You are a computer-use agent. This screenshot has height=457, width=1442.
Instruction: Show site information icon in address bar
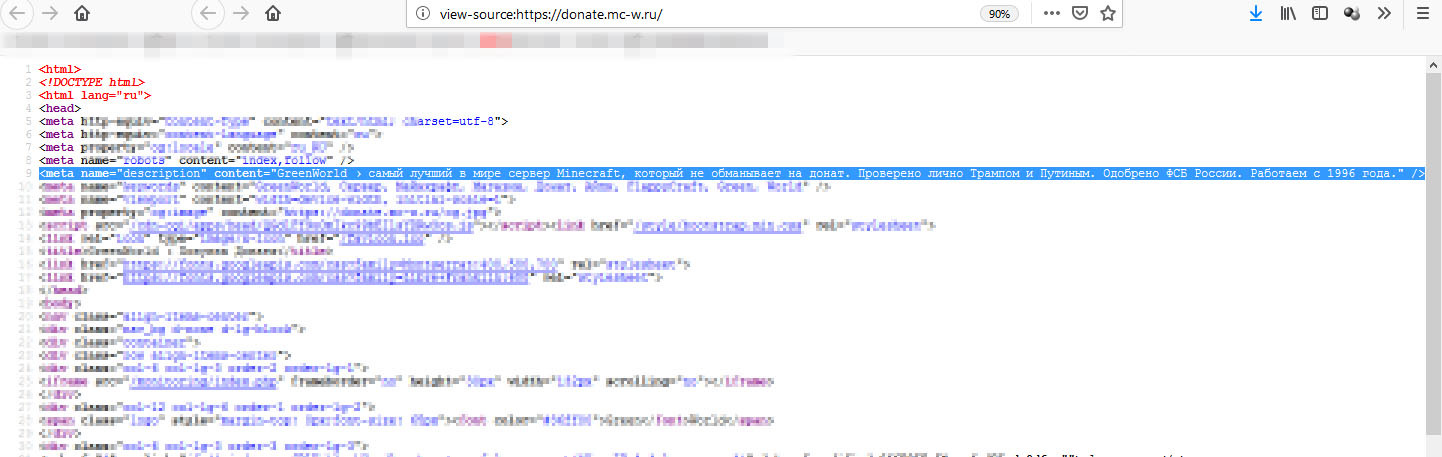[423, 14]
